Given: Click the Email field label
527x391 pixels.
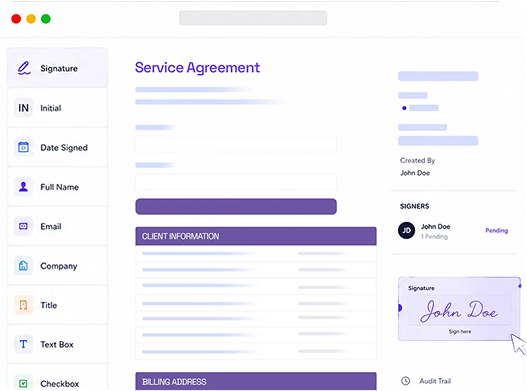Looking at the screenshot, I should [x=51, y=226].
